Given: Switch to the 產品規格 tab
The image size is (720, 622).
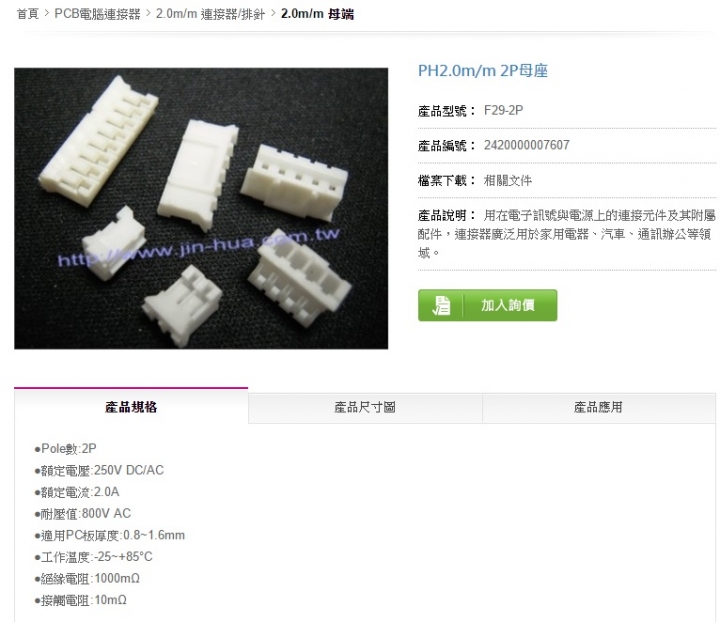Looking at the screenshot, I should (131, 407).
